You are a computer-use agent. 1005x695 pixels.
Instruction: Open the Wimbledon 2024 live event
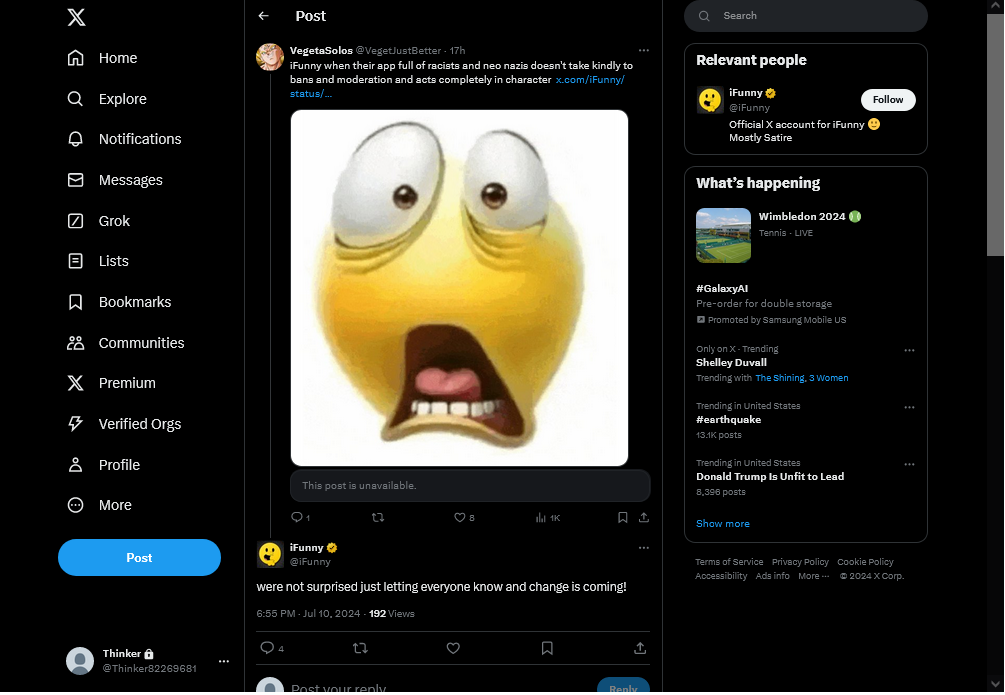click(x=802, y=217)
